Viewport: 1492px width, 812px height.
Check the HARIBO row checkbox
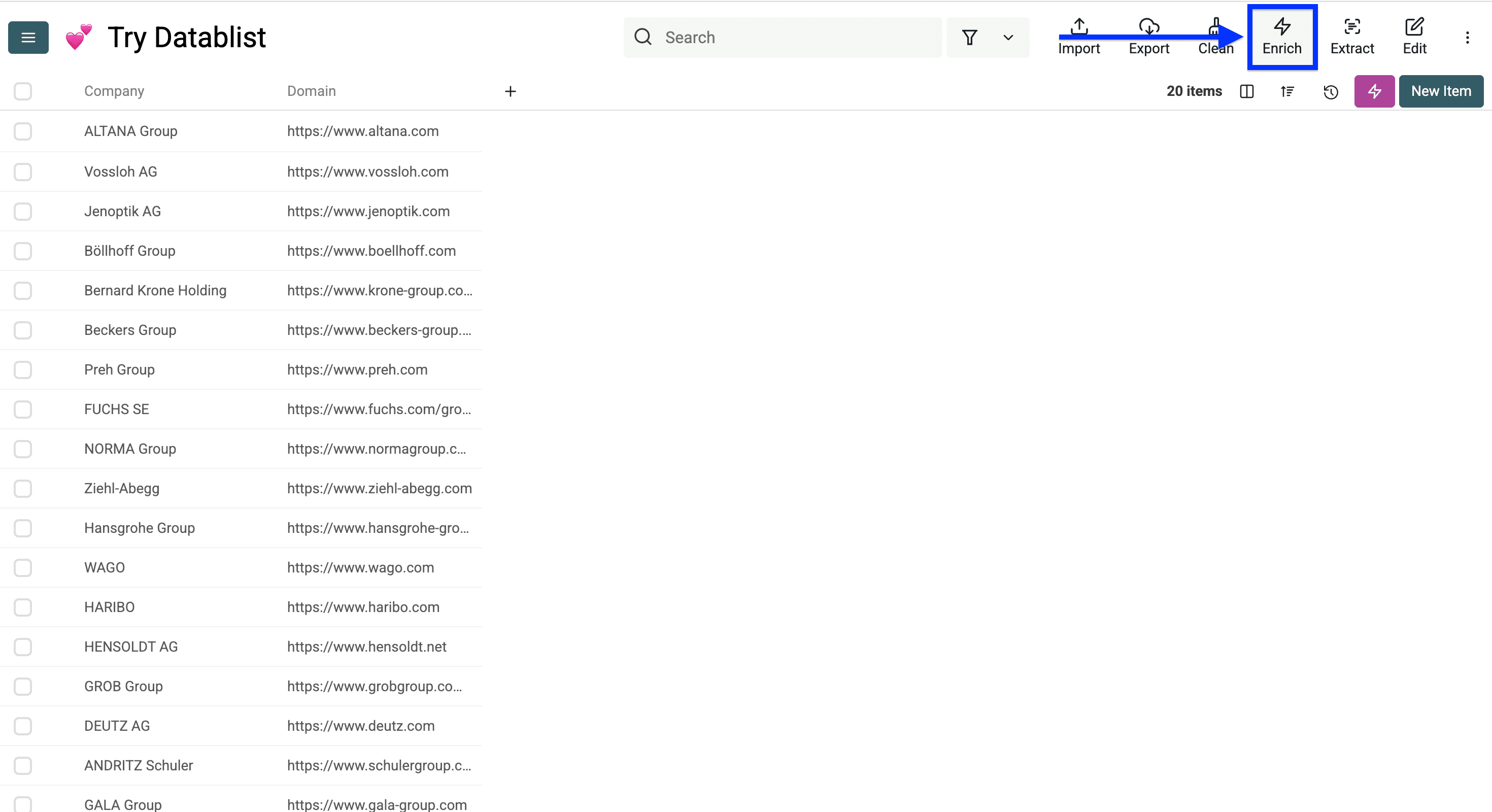(23, 607)
